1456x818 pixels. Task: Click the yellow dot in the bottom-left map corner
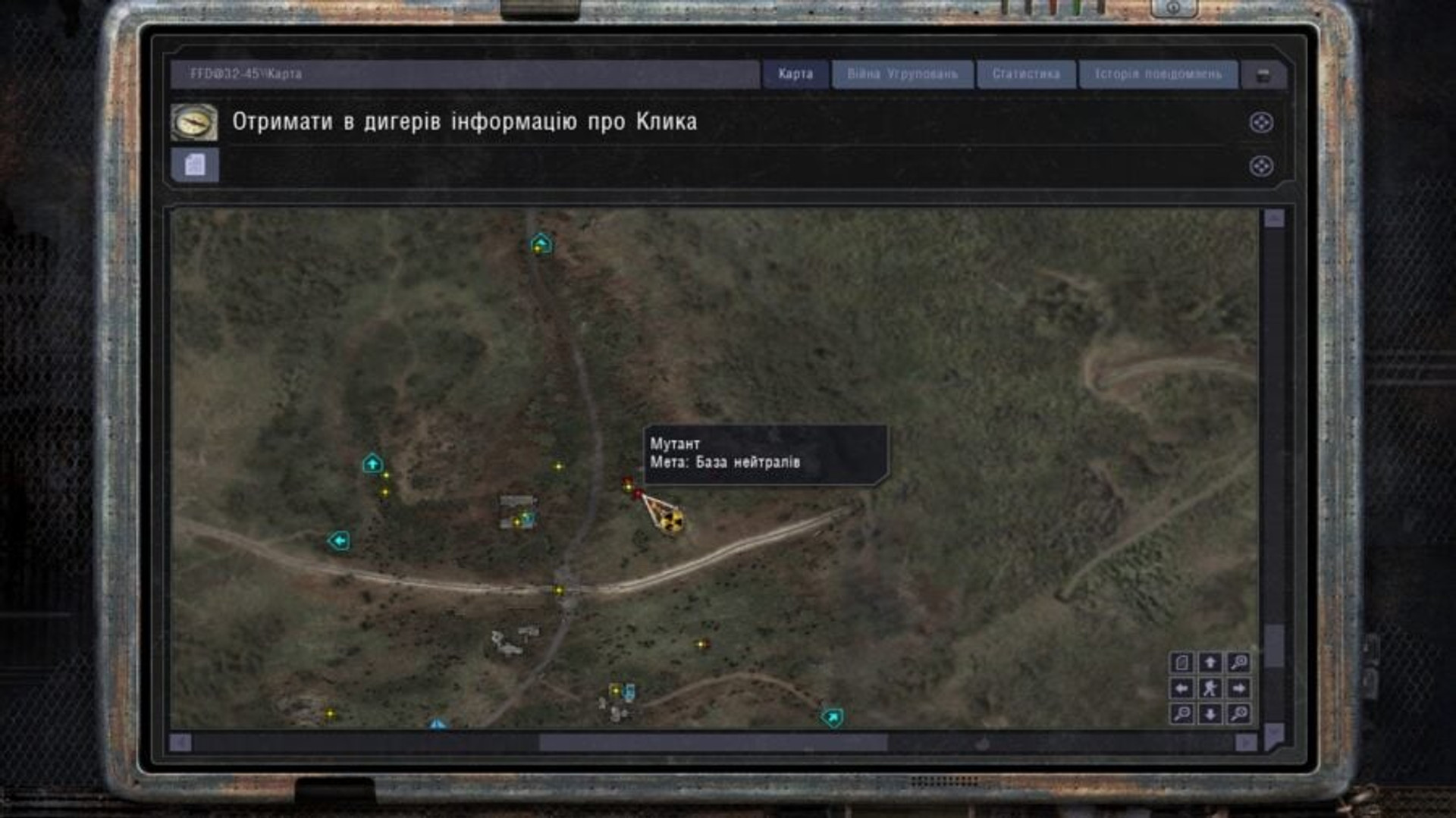click(x=330, y=714)
